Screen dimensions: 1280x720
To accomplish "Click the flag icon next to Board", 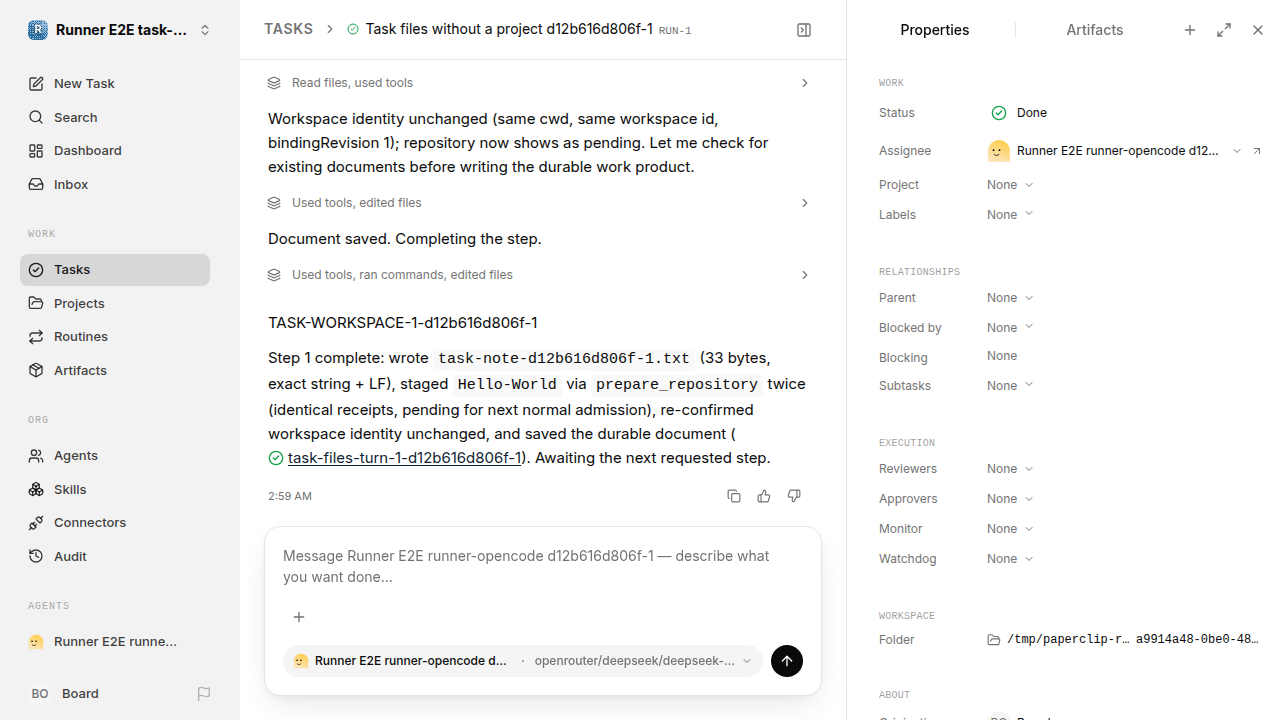I will (x=204, y=693).
